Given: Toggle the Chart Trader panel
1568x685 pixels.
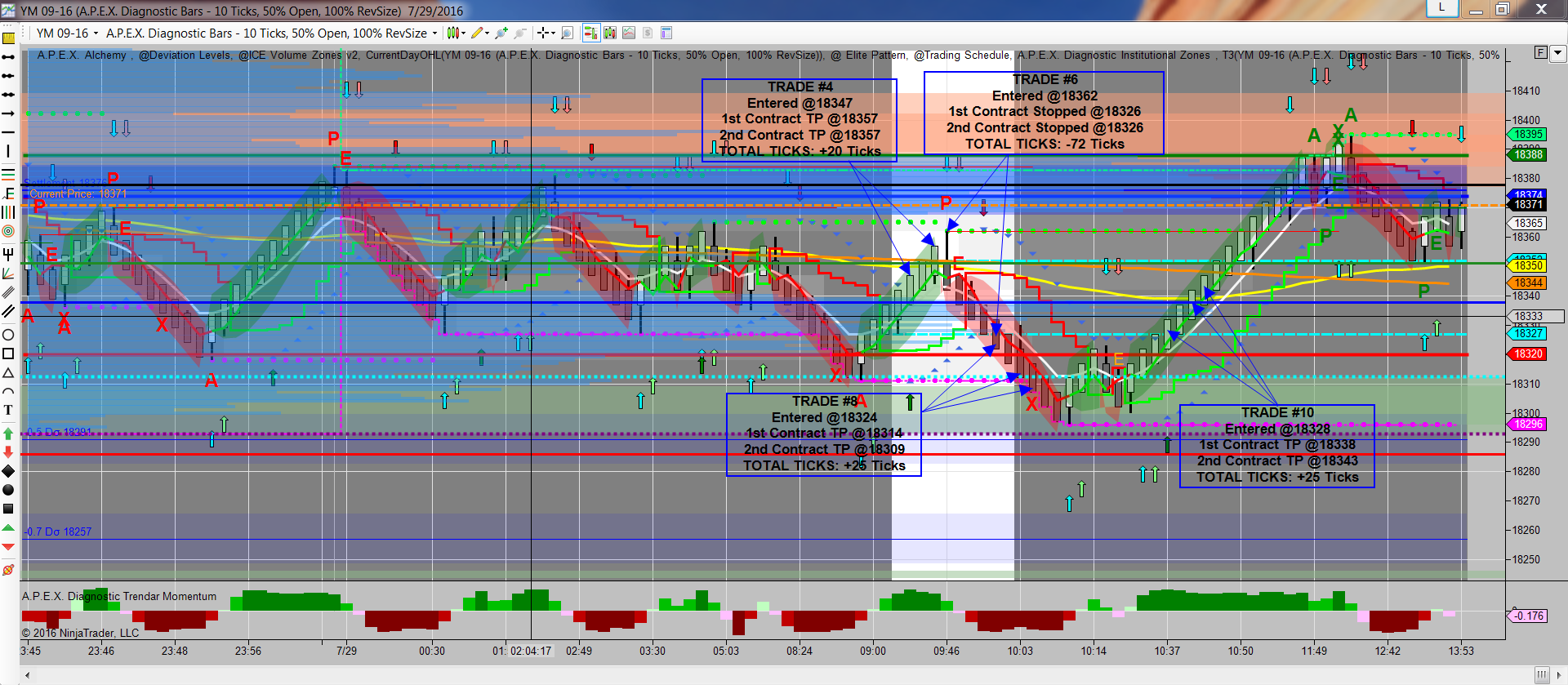Looking at the screenshot, I should (591, 33).
